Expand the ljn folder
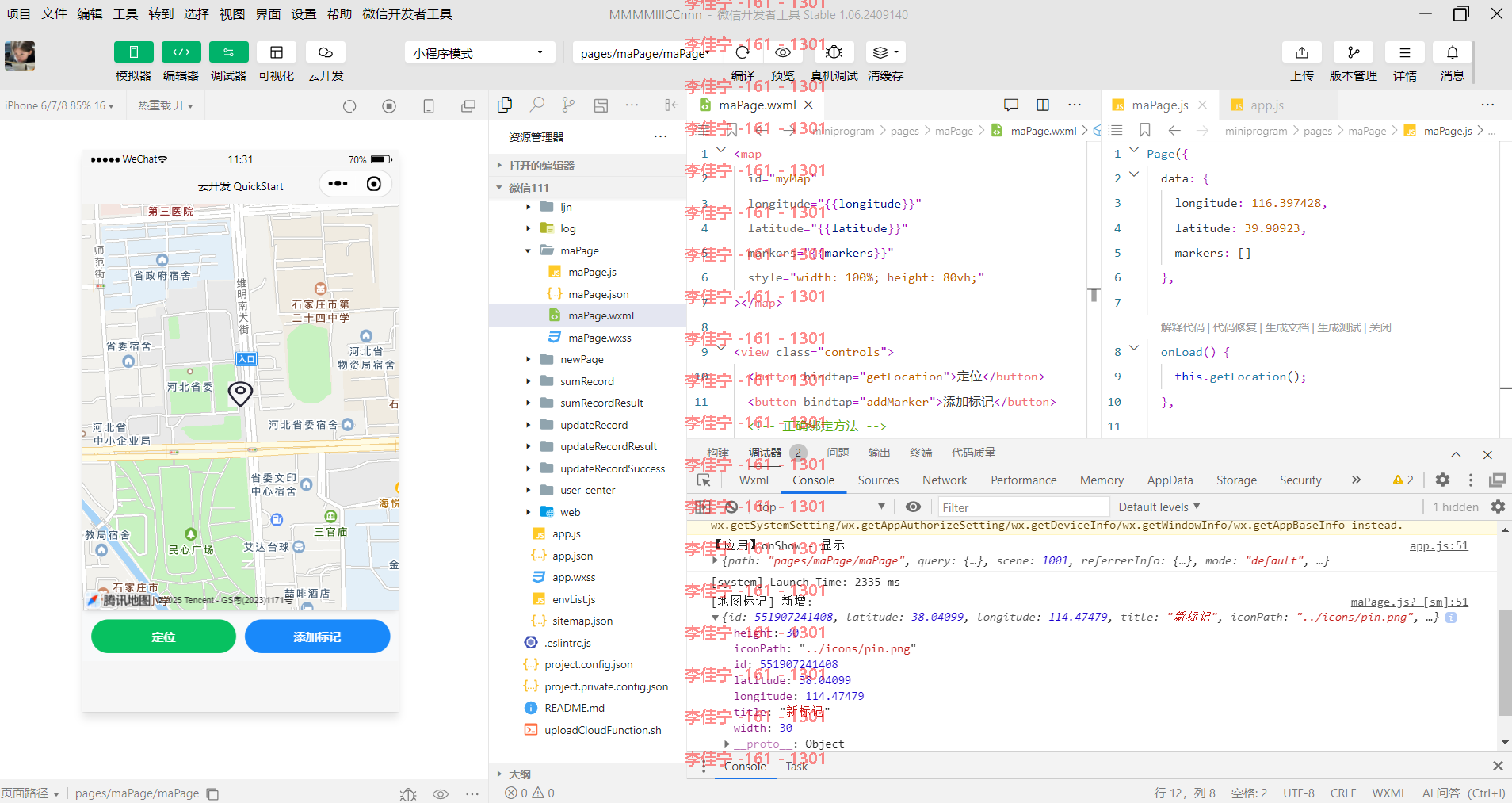The image size is (1512, 803). [587, 207]
